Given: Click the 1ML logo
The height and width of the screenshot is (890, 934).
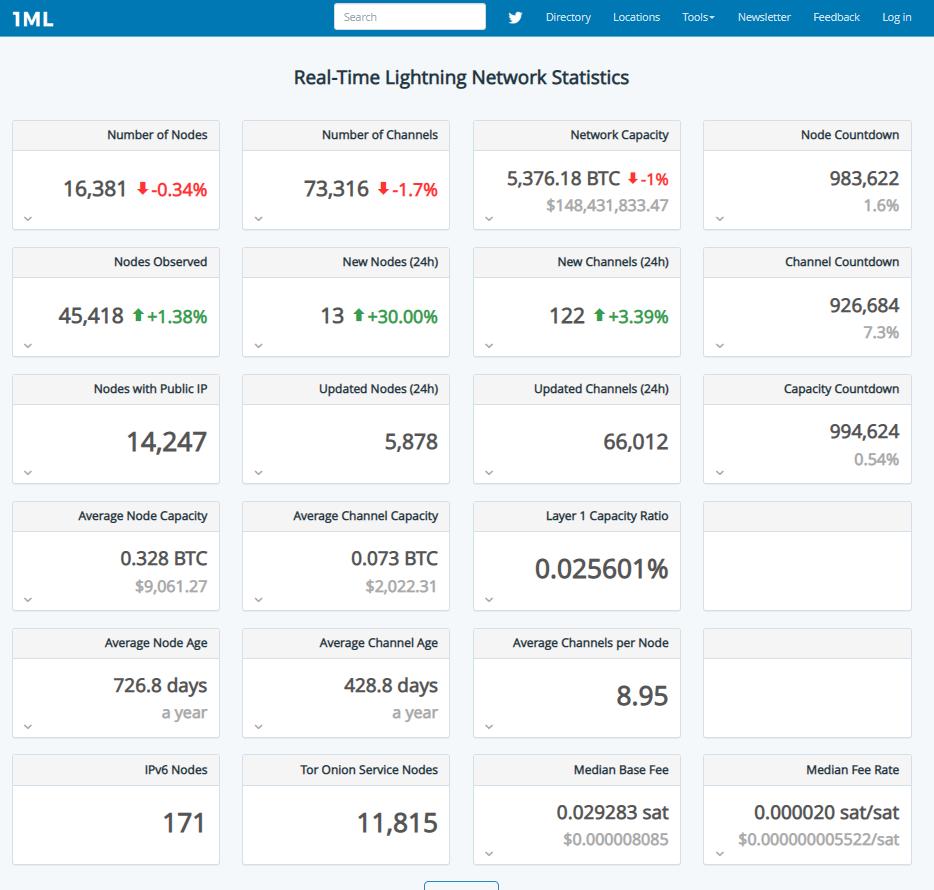Looking at the screenshot, I should click(33, 17).
